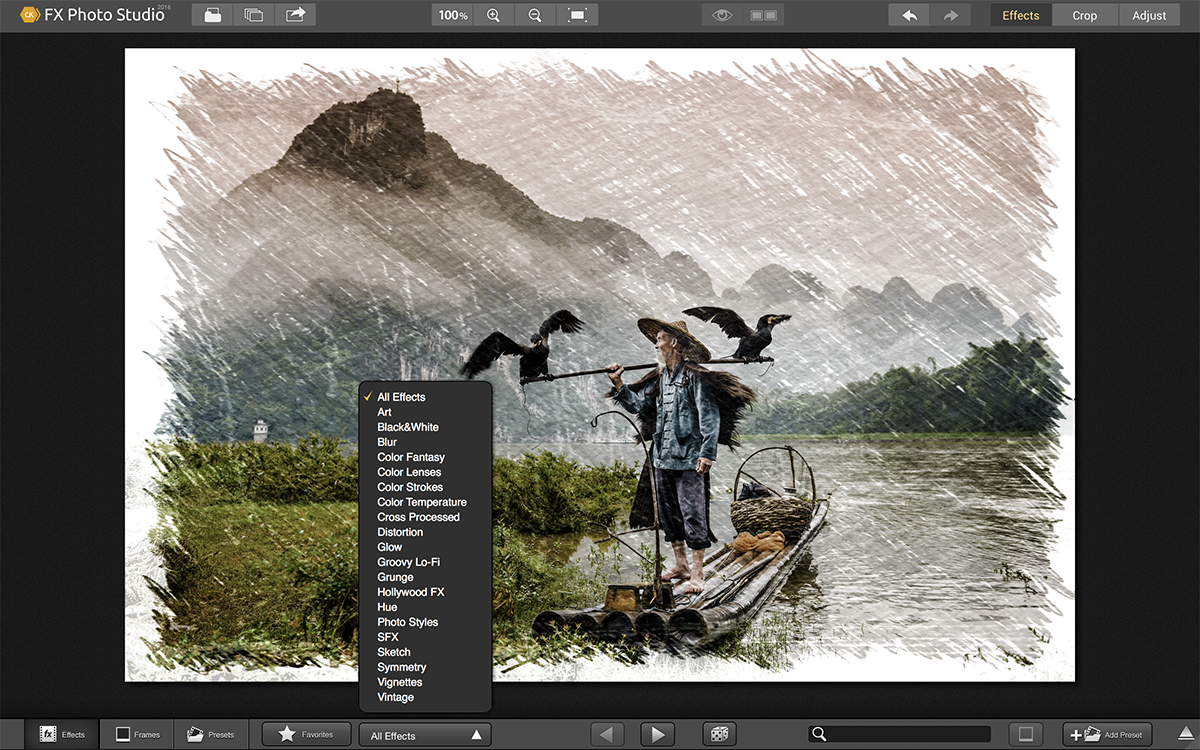The height and width of the screenshot is (750, 1200).
Task: Undo the last action
Action: pos(909,15)
